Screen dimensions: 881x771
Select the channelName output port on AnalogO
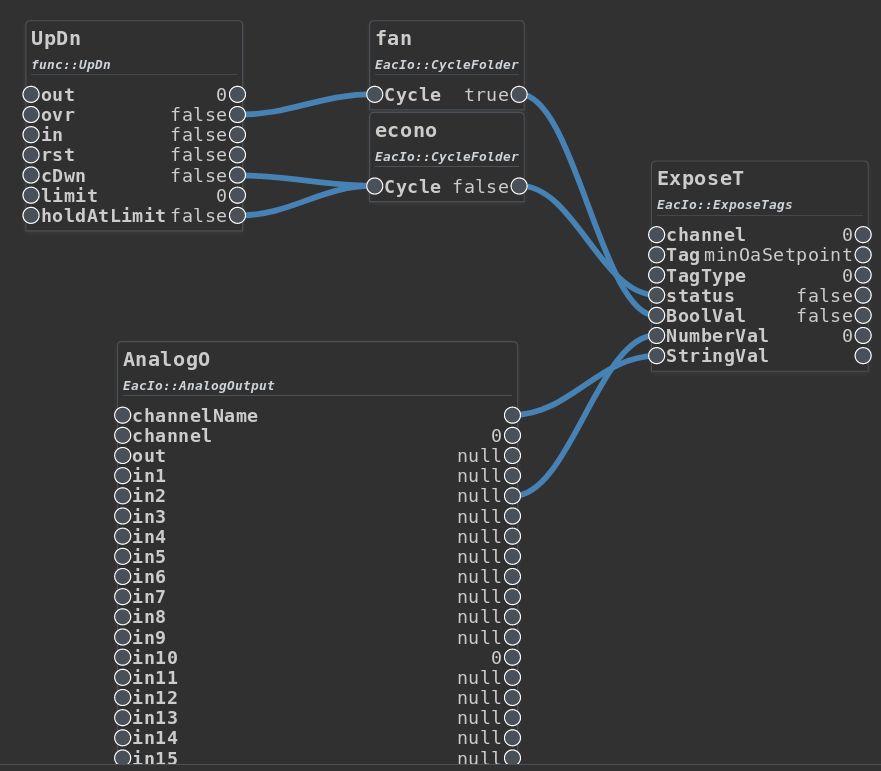512,415
